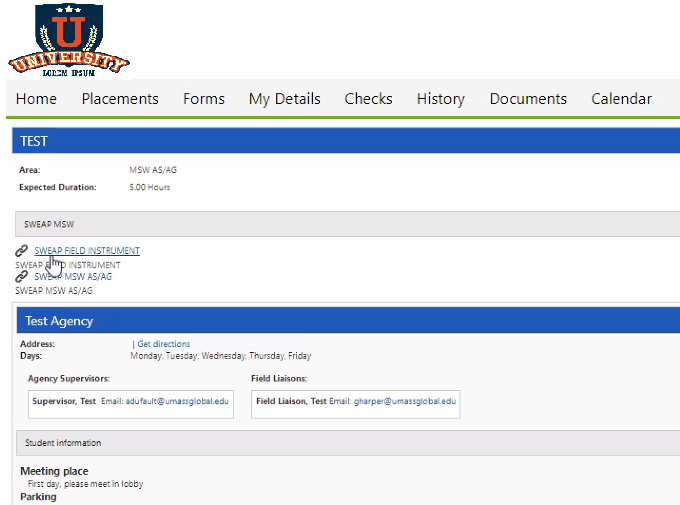Go to the Home menu
The width and height of the screenshot is (680, 505).
(x=36, y=99)
